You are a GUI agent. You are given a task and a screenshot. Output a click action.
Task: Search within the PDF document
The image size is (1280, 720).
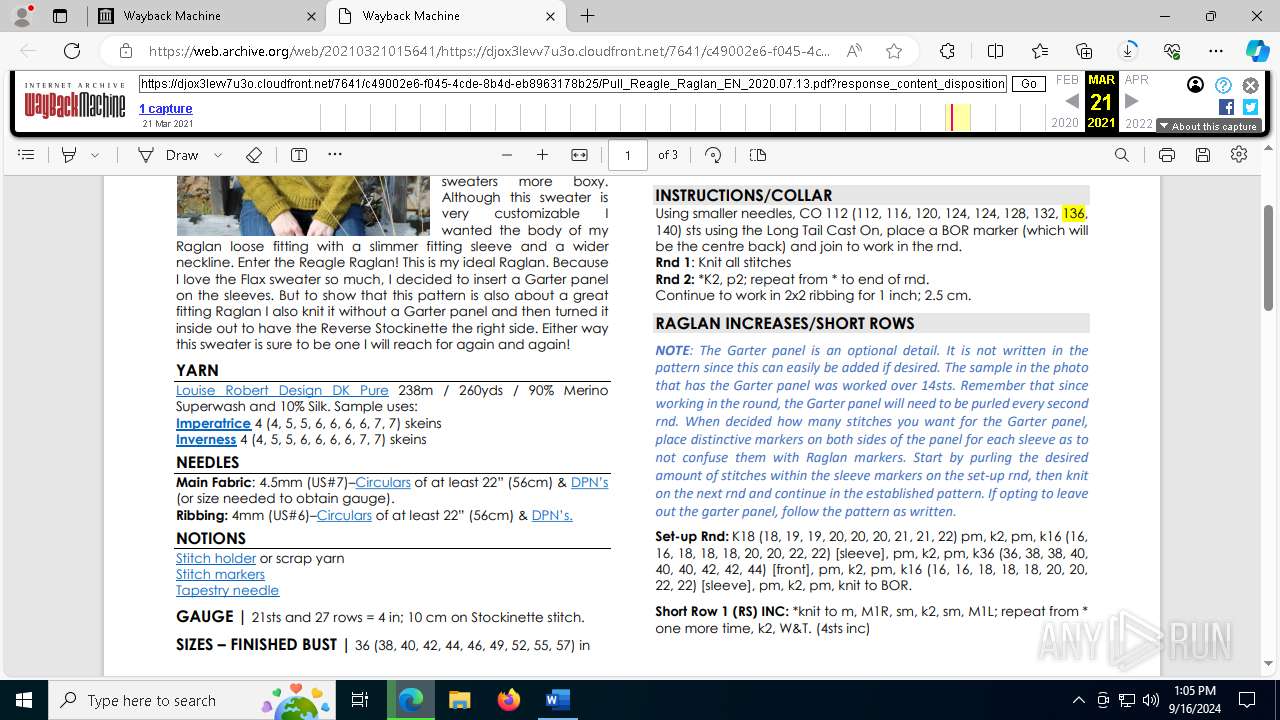pos(1122,155)
